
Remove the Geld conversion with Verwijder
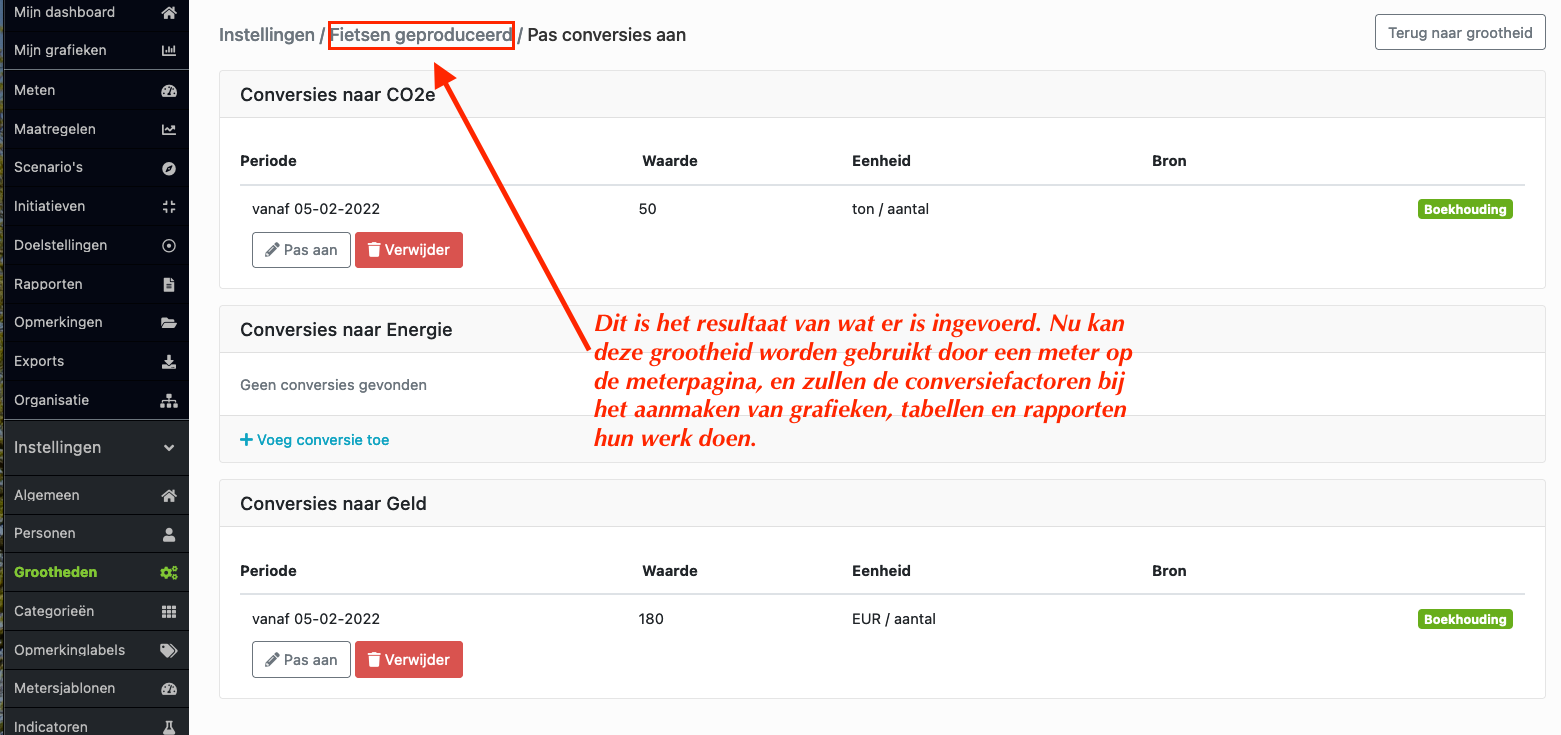pos(409,660)
